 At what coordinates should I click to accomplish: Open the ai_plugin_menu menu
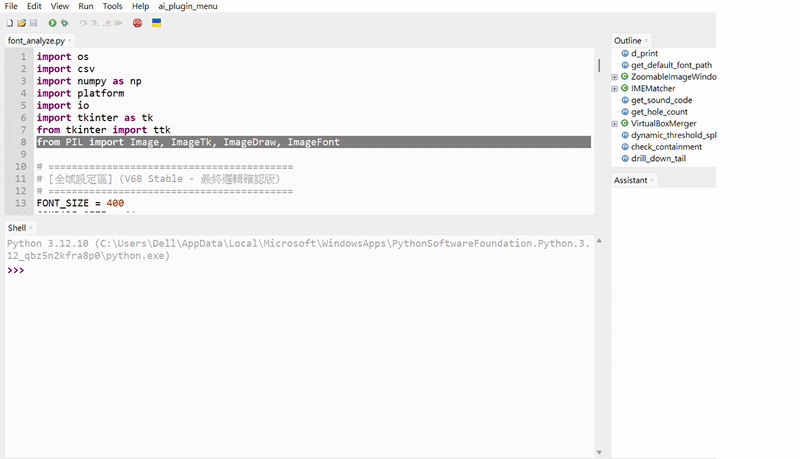coord(188,6)
